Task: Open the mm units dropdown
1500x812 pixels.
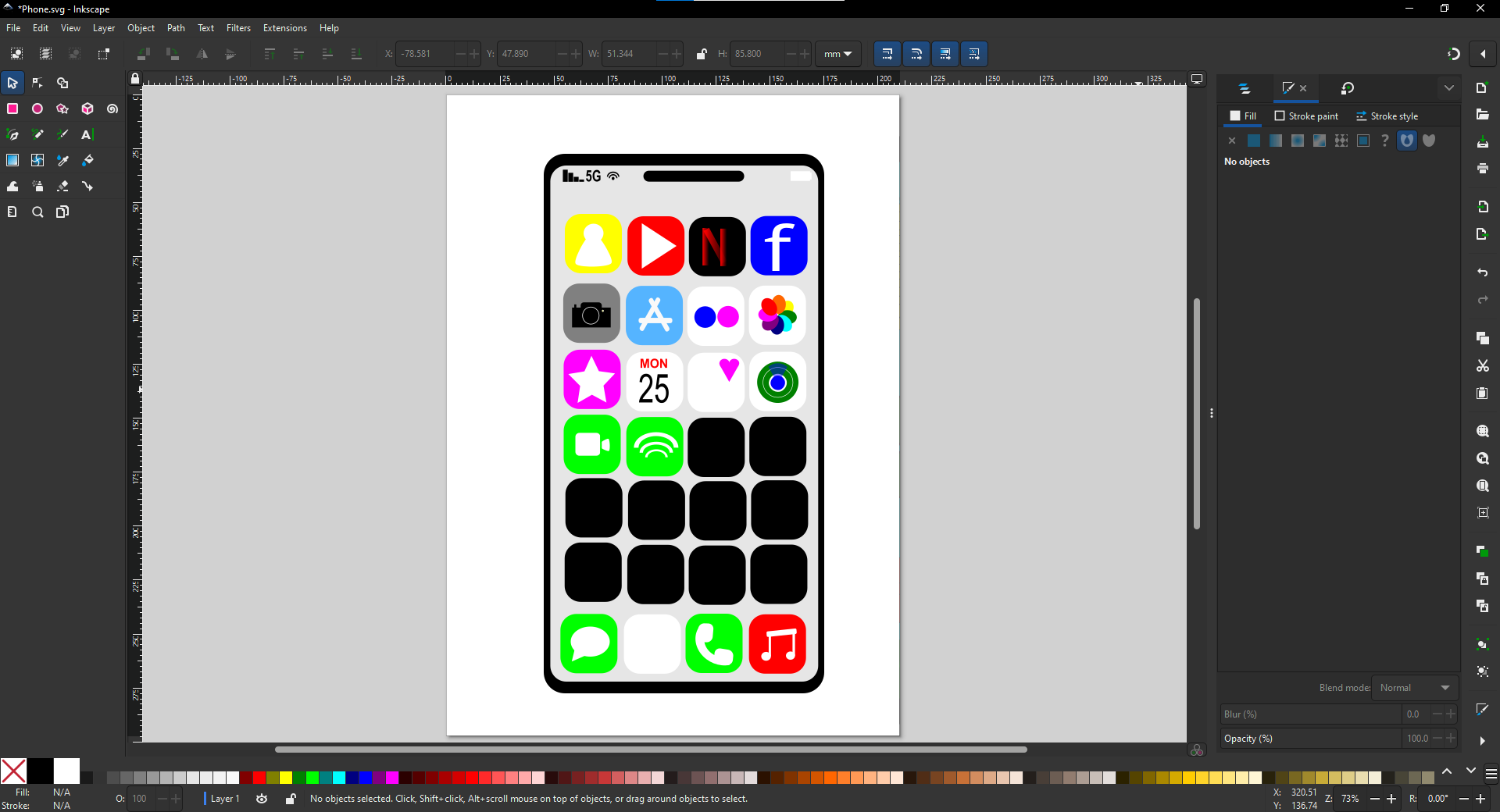Action: click(x=838, y=54)
